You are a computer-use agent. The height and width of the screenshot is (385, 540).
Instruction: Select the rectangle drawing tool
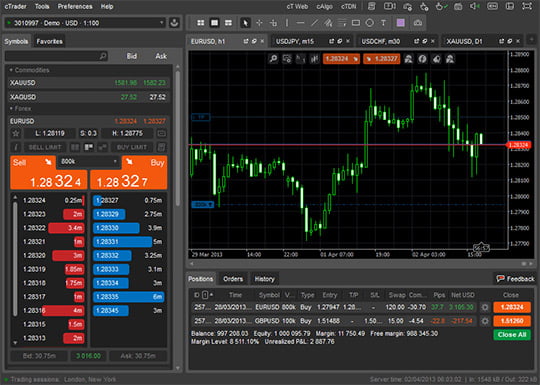click(x=356, y=23)
